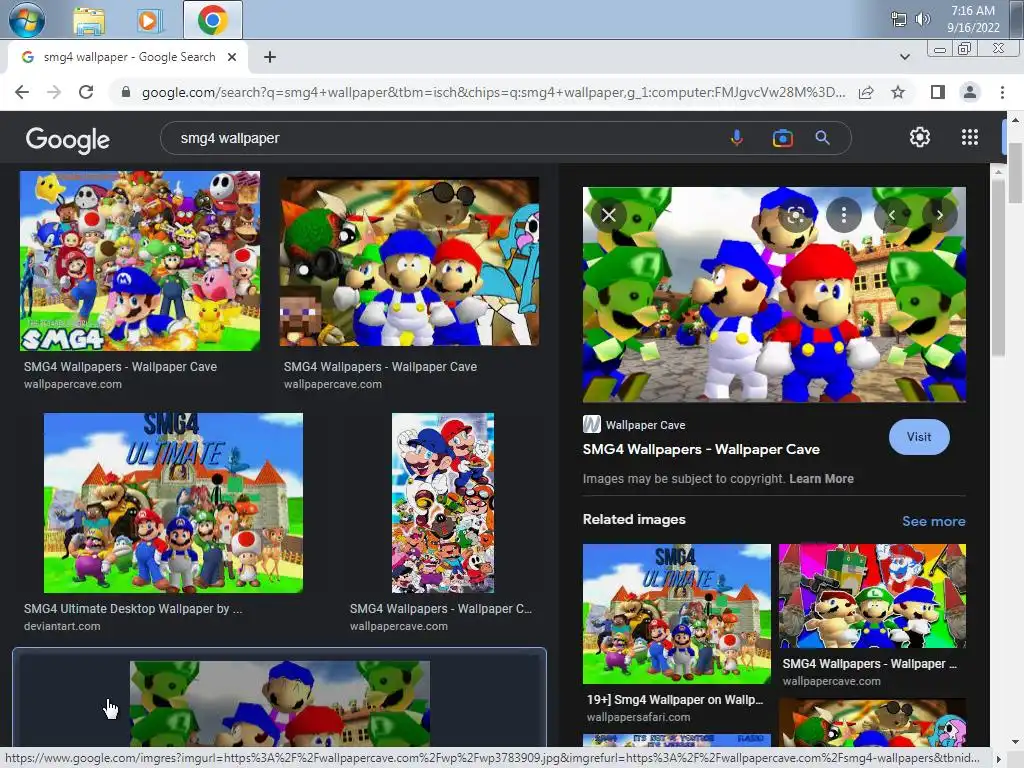Click the page vertical scrollbar

point(1015,172)
